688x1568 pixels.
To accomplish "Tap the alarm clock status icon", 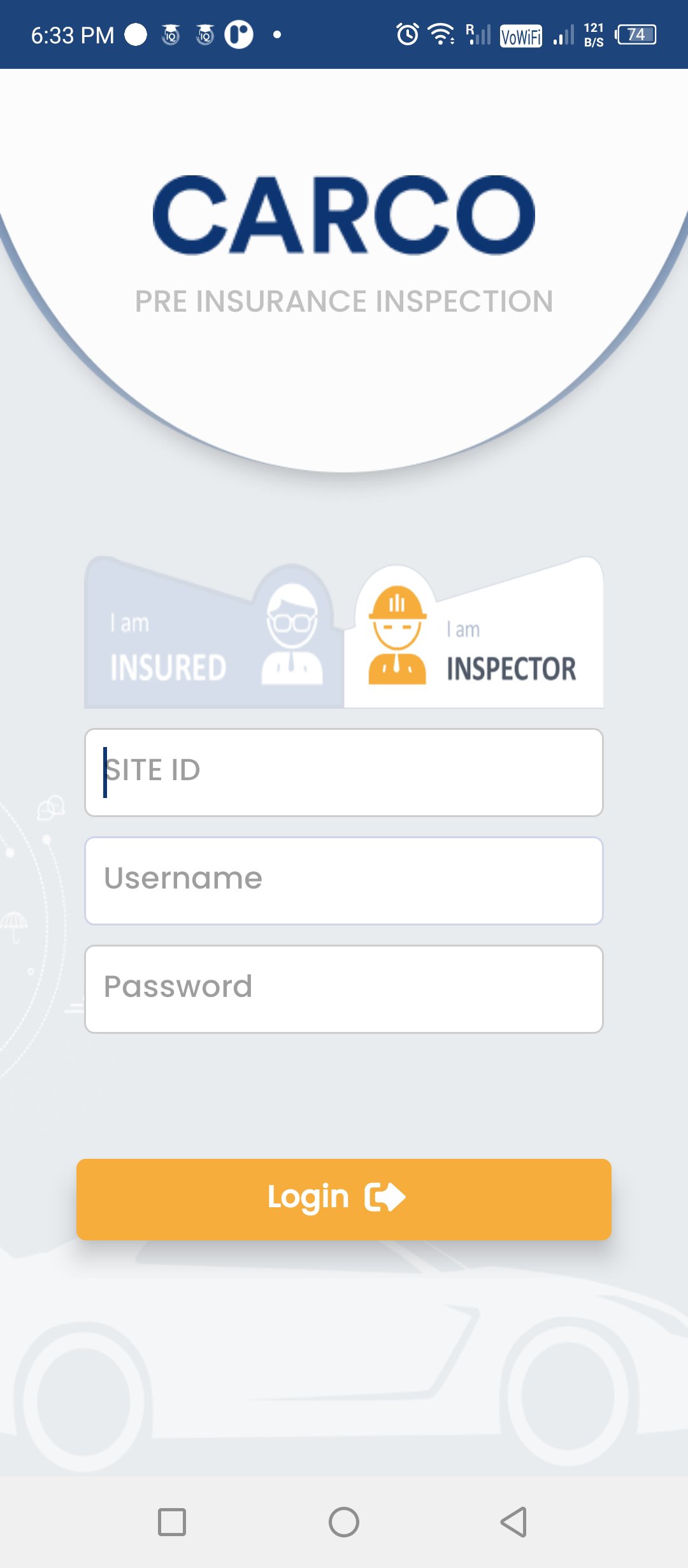I will (x=408, y=34).
